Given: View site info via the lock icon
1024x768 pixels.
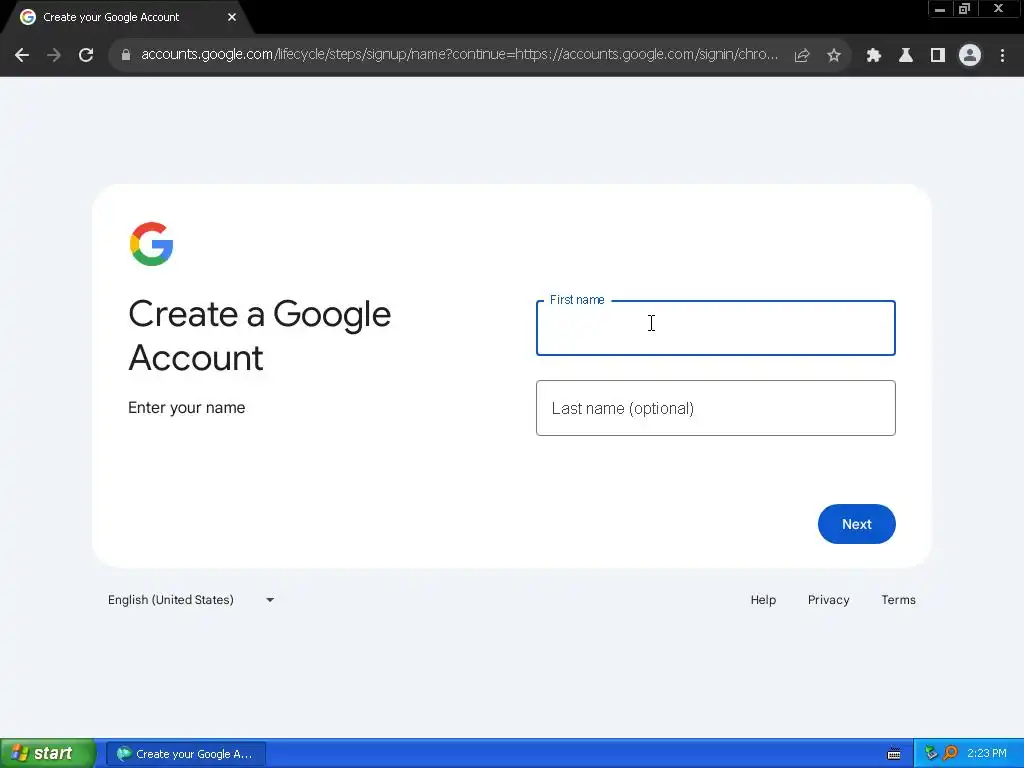Looking at the screenshot, I should pos(126,56).
